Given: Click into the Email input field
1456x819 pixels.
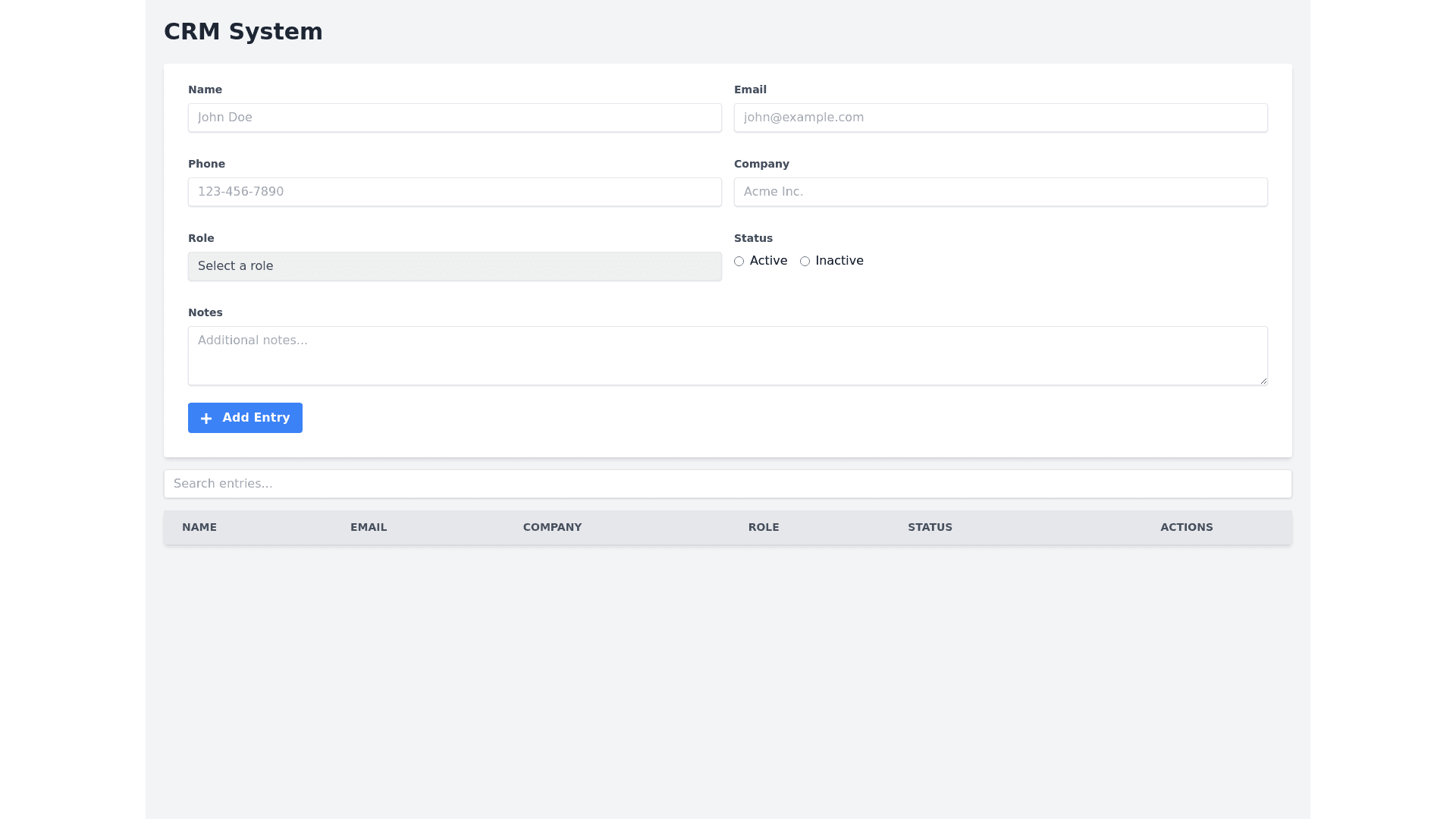Looking at the screenshot, I should point(1000,118).
